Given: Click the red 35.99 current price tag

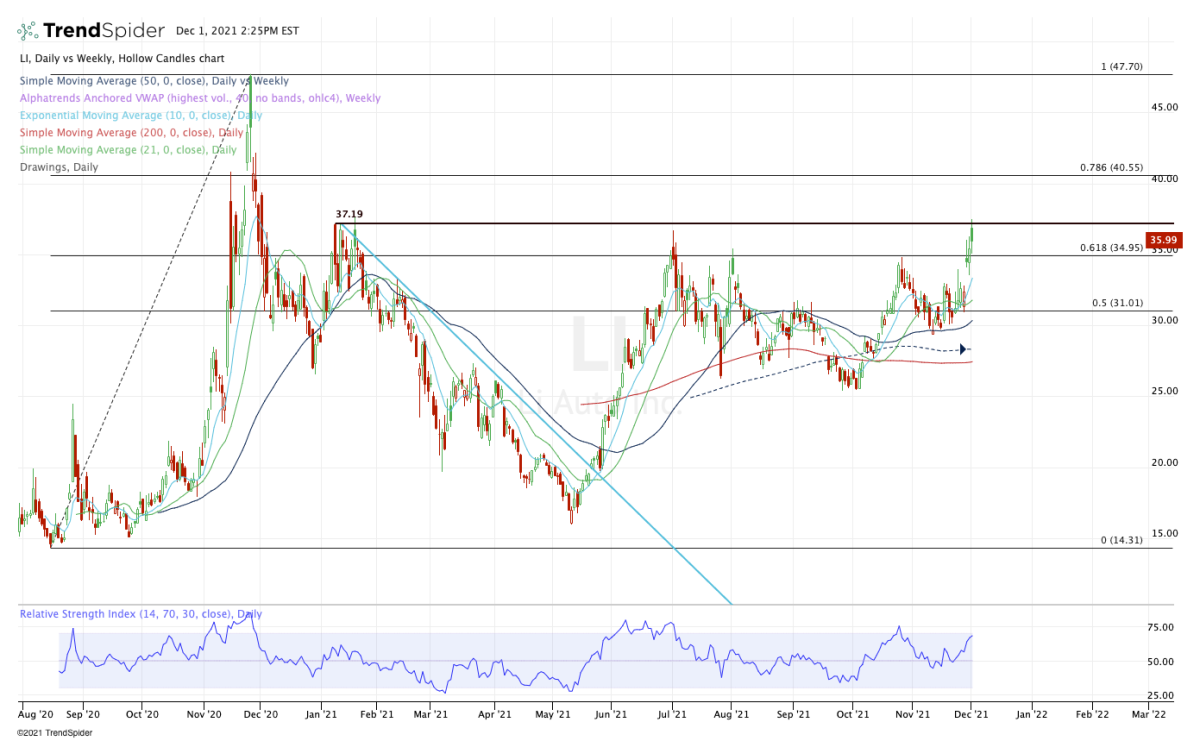Looking at the screenshot, I should (x=1164, y=240).
